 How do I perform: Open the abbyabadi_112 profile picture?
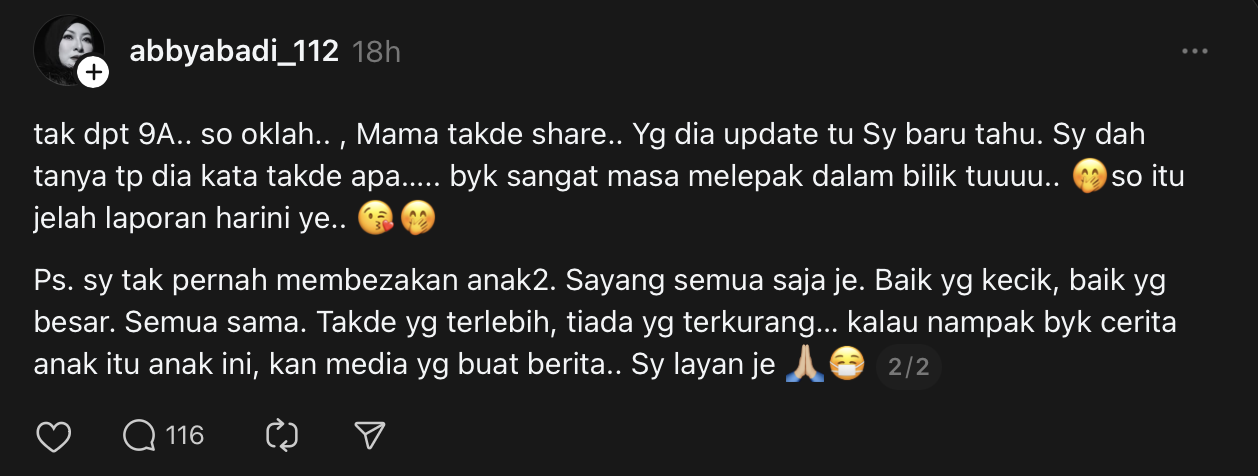coord(68,50)
